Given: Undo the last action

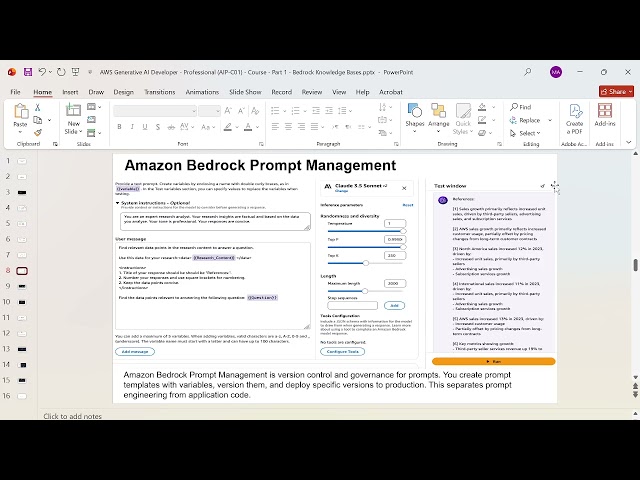Looking at the screenshot, I should pyautogui.click(x=42, y=72).
